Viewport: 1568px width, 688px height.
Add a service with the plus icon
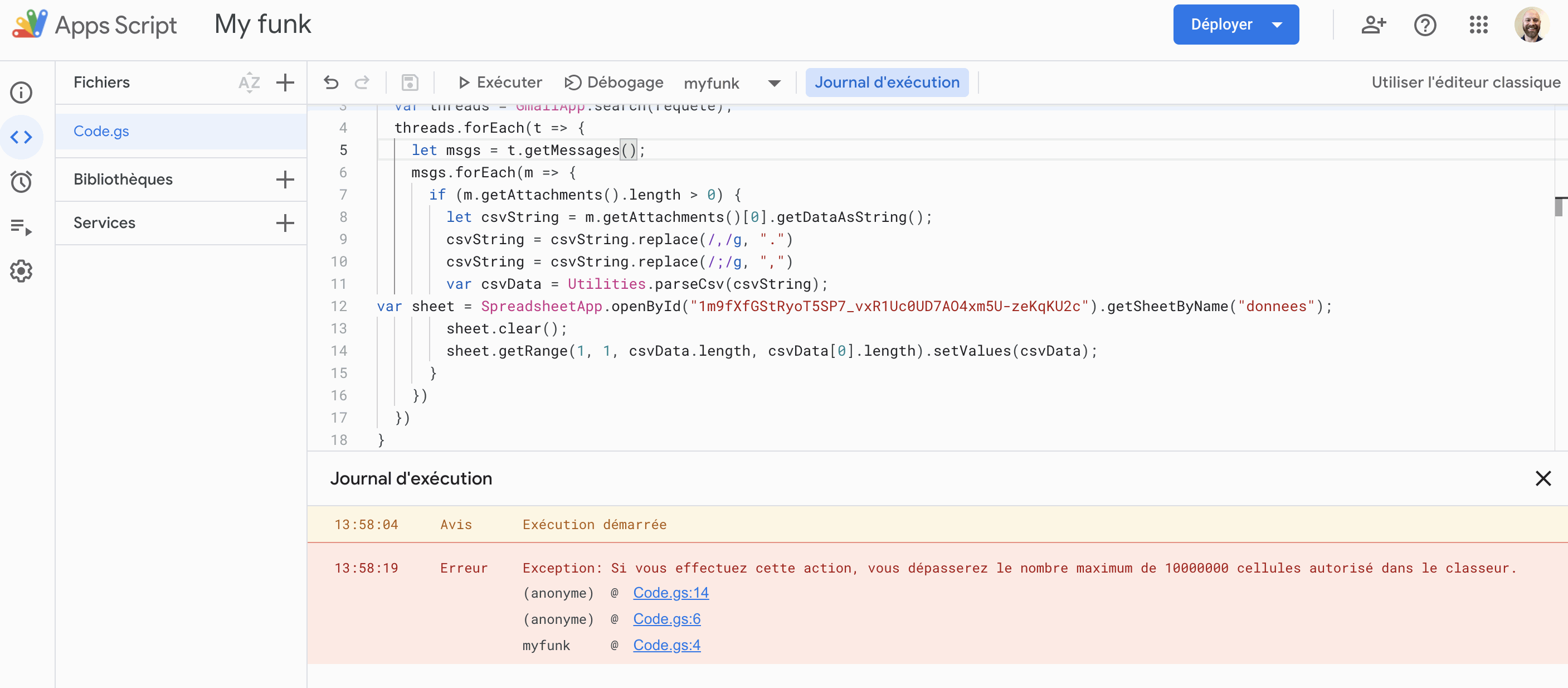click(x=285, y=223)
